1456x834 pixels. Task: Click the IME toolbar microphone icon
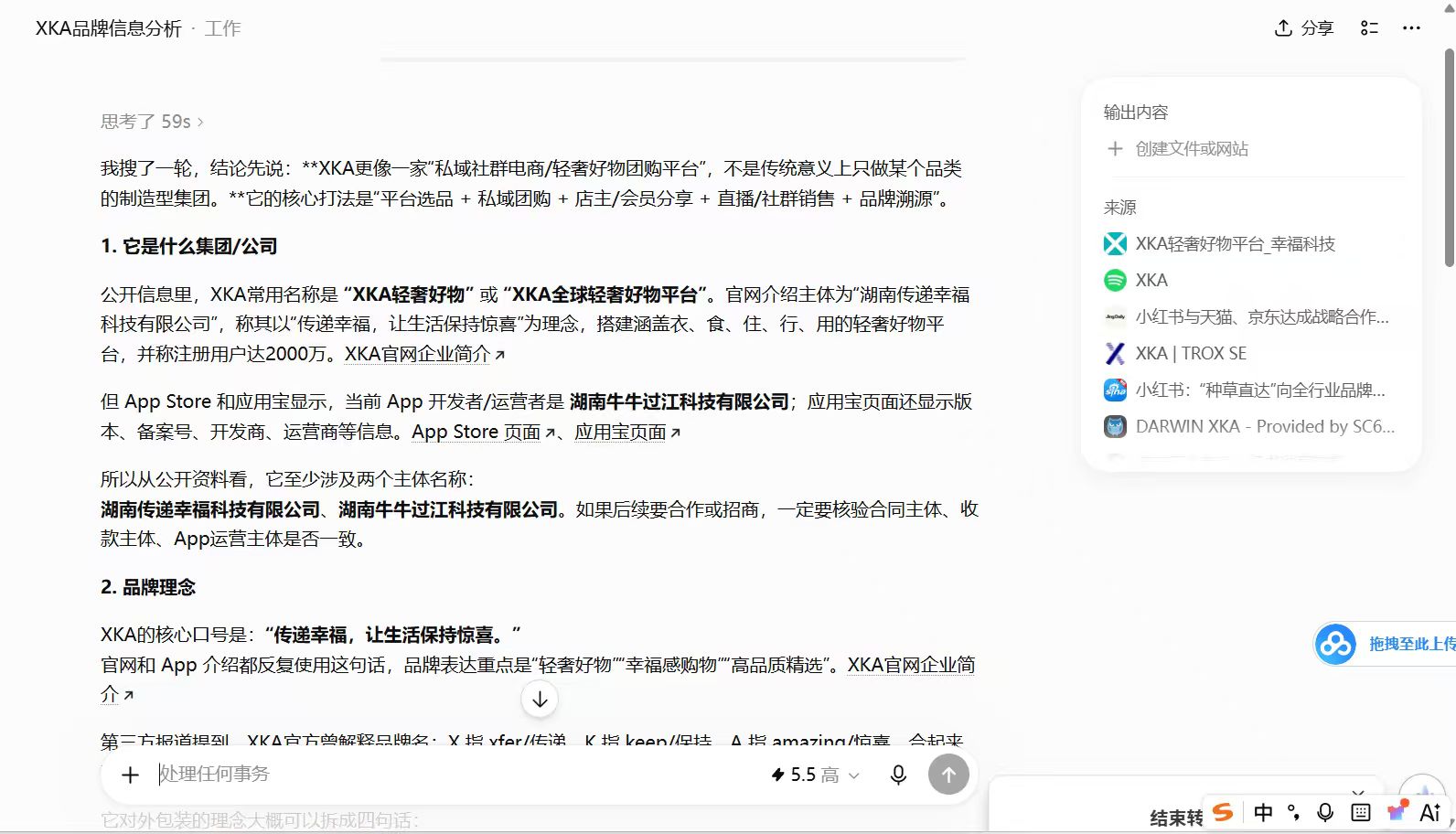(1325, 812)
